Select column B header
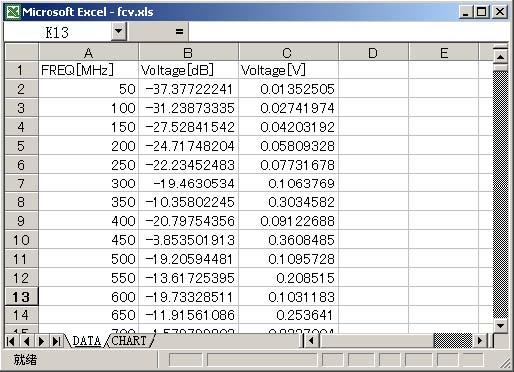 [188, 53]
